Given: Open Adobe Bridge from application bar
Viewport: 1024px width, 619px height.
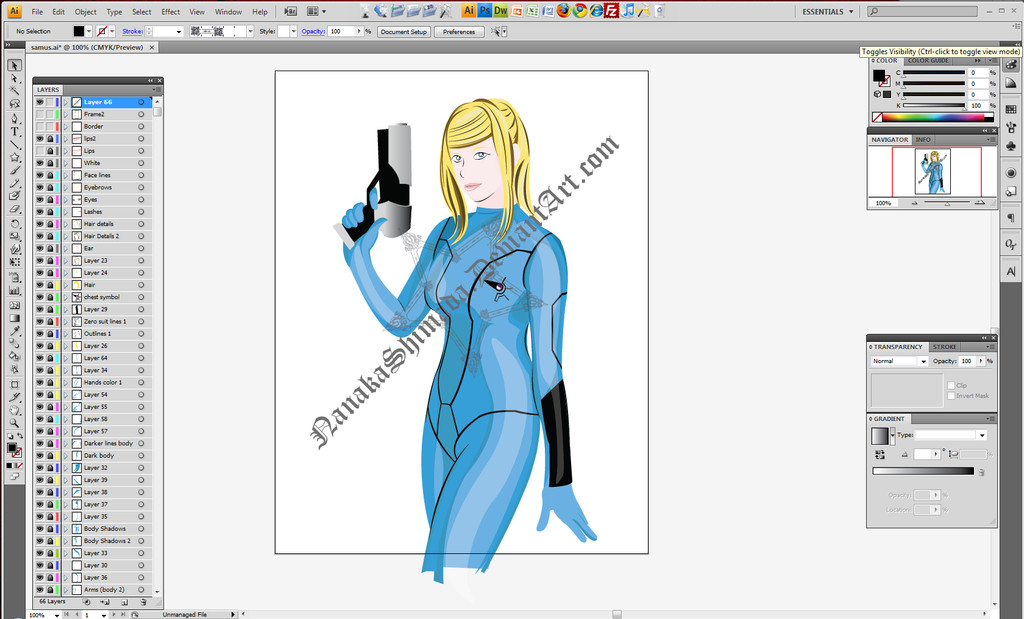Looking at the screenshot, I should 291,12.
